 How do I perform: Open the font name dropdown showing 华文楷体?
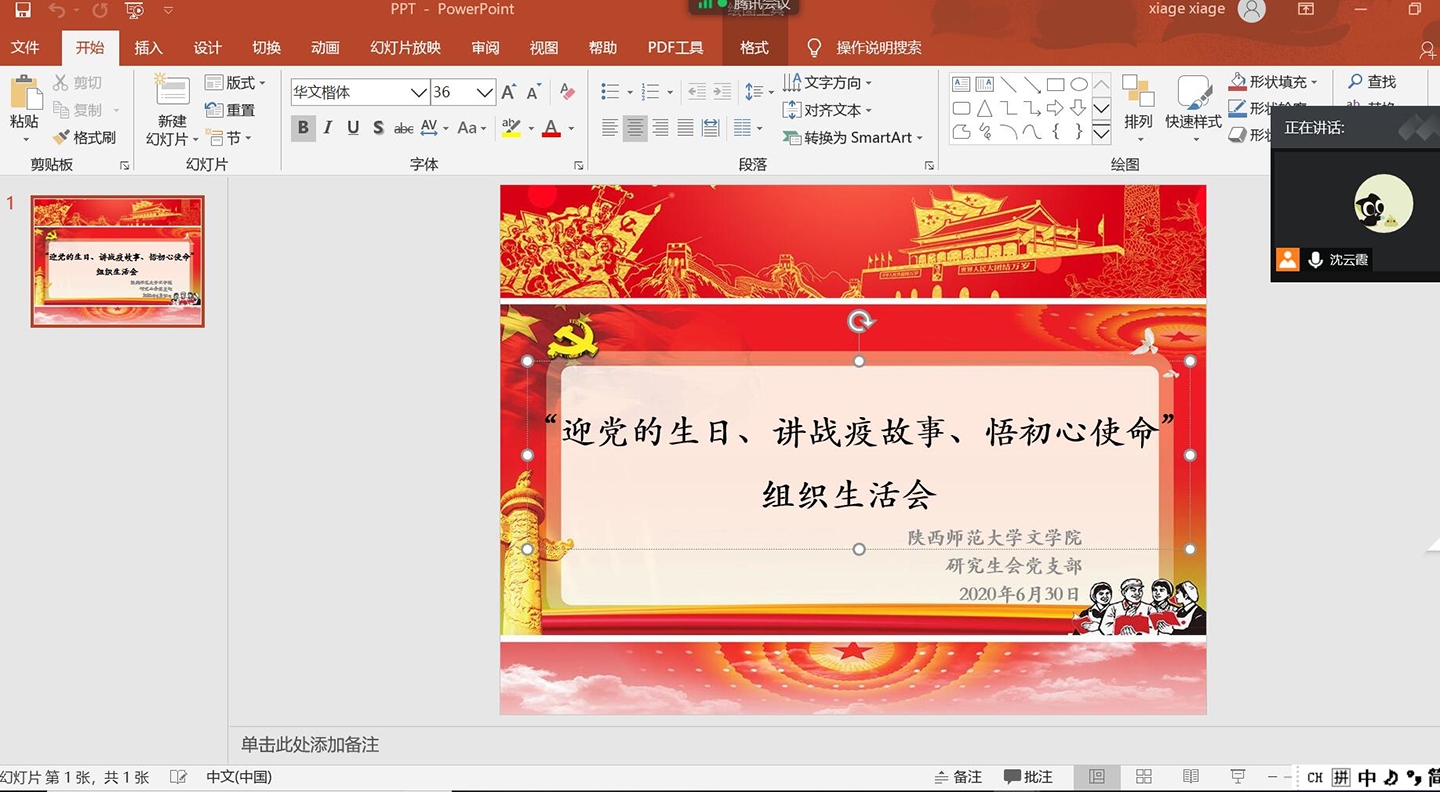(x=418, y=93)
